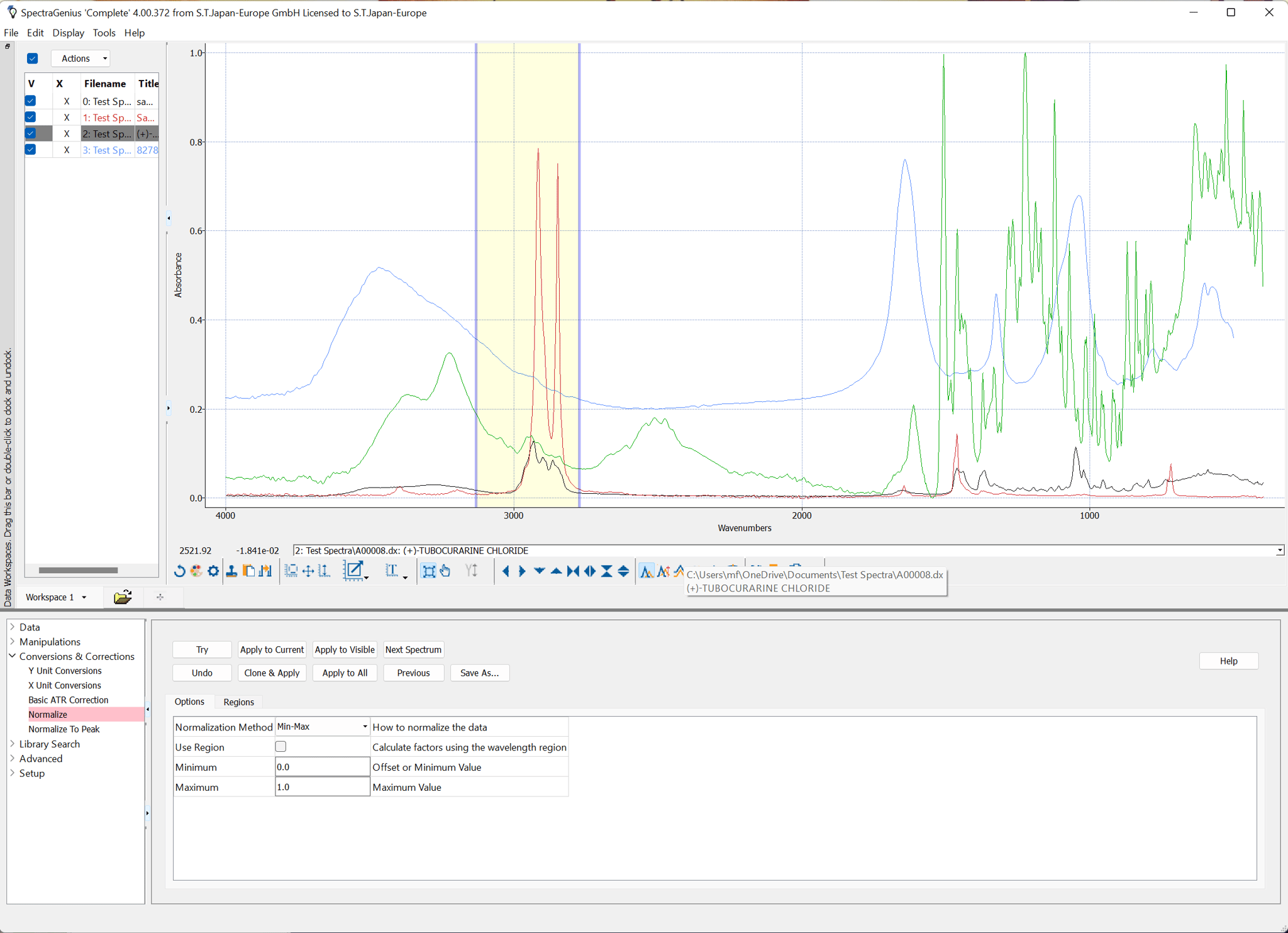Click the copy chart icon
The height and width of the screenshot is (933, 1288).
[248, 571]
